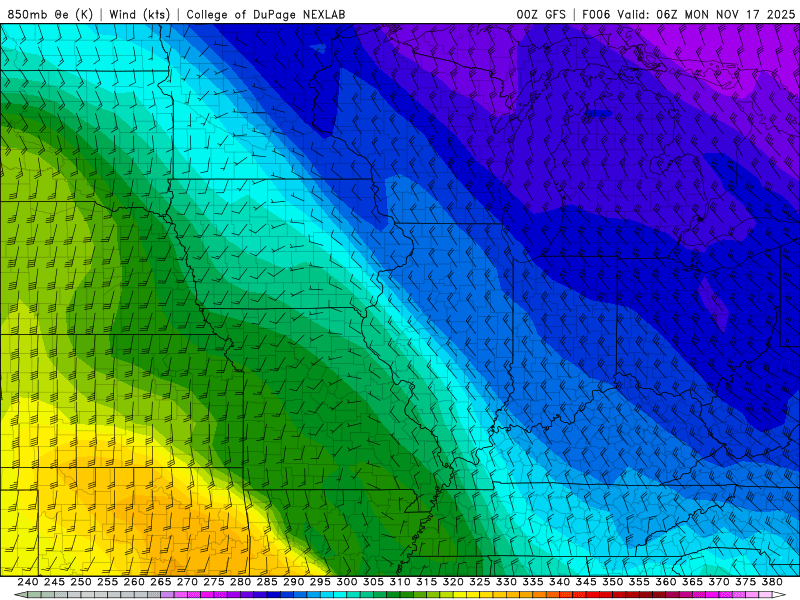
Task: Click the 'MON NOV 17 2025' valid date
Action: point(740,14)
